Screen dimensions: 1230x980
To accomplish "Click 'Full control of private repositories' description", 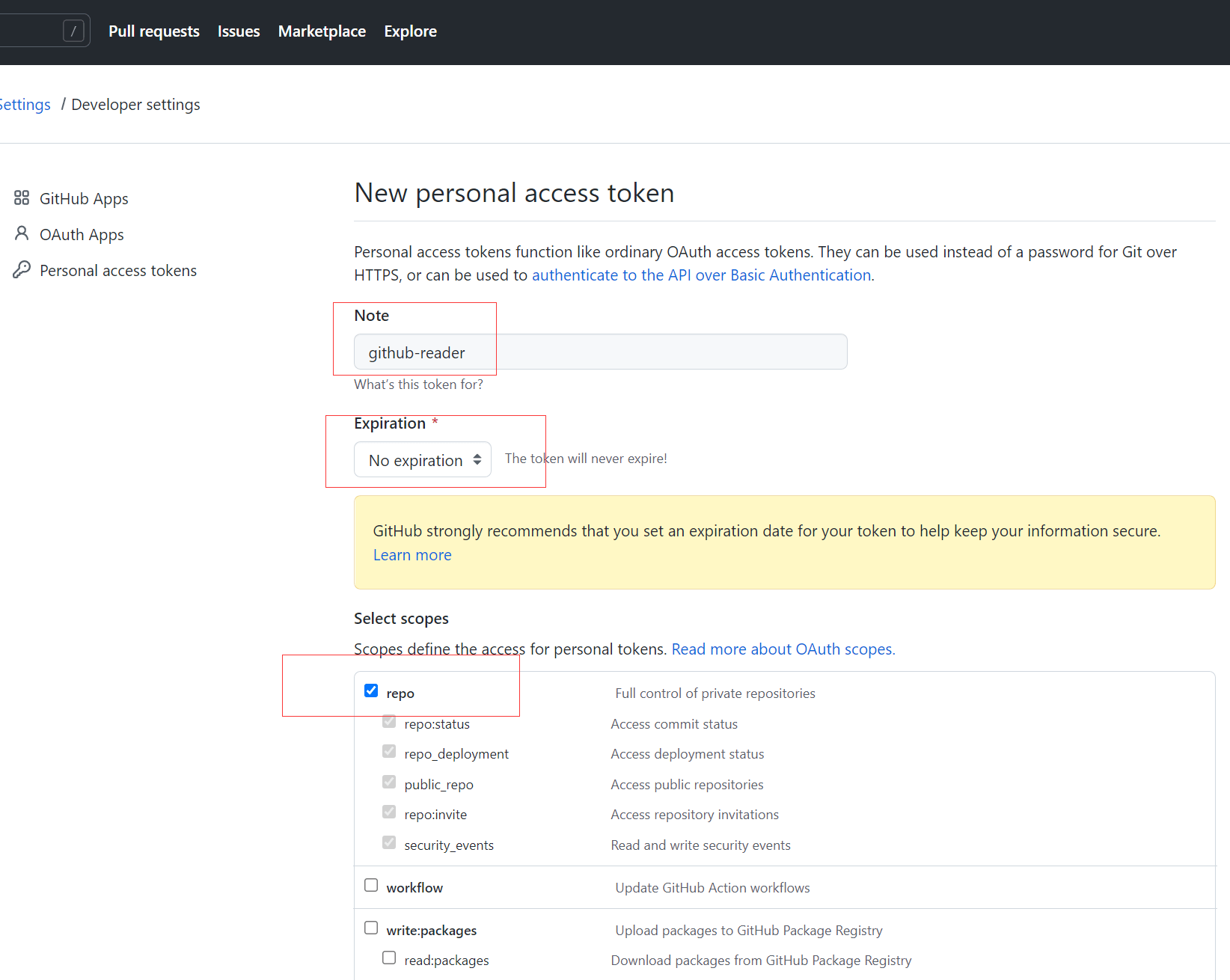I will pos(715,693).
